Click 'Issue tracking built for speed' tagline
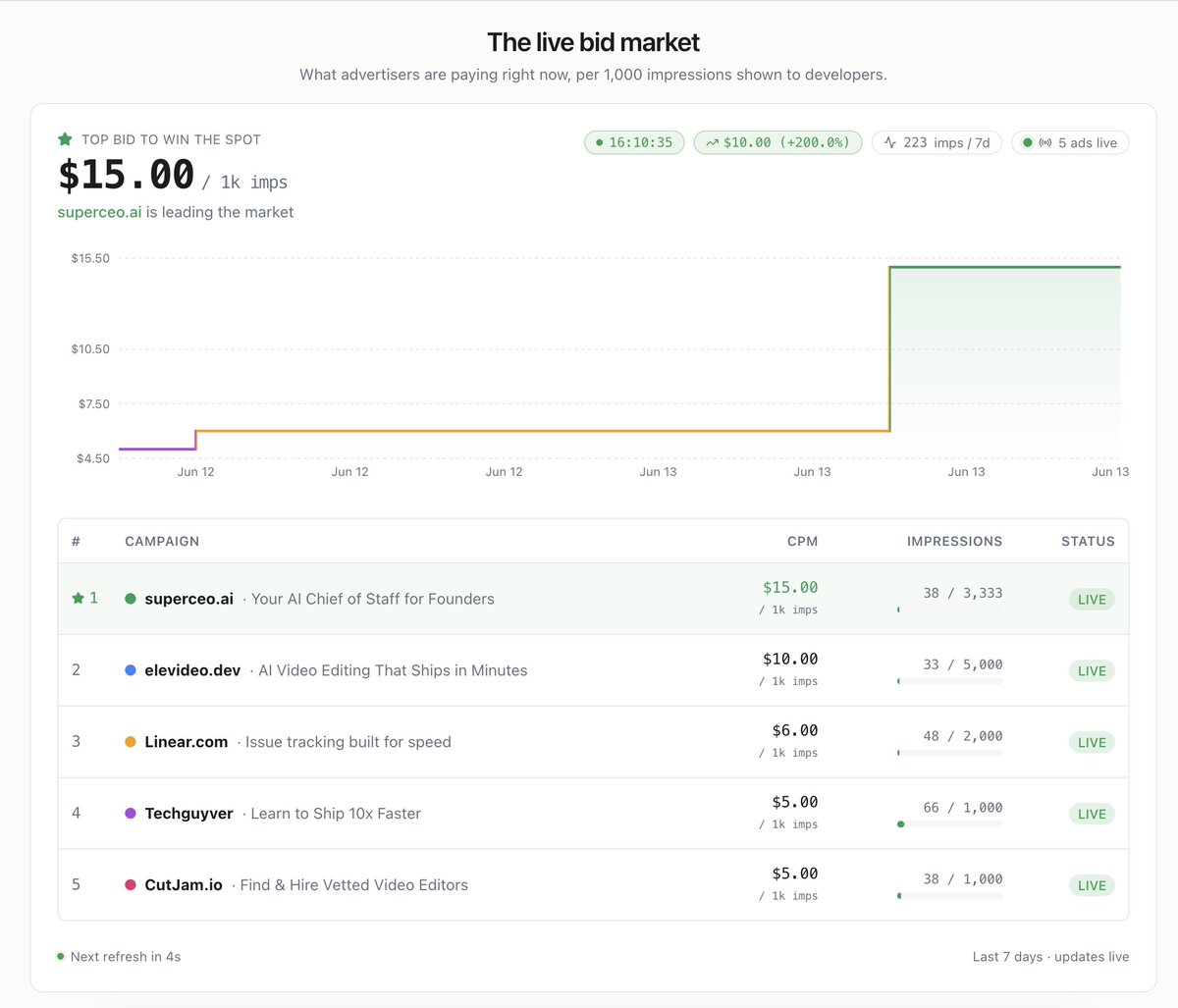 348,742
